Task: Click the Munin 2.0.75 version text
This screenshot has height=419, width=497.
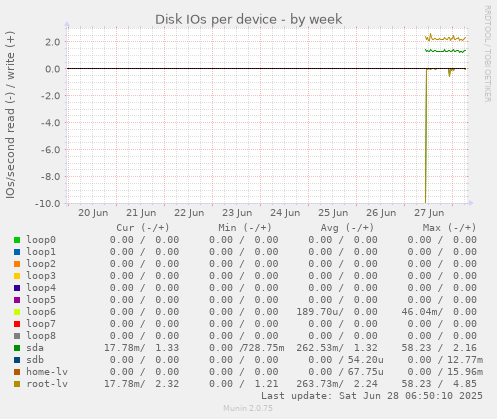Action: point(248,408)
